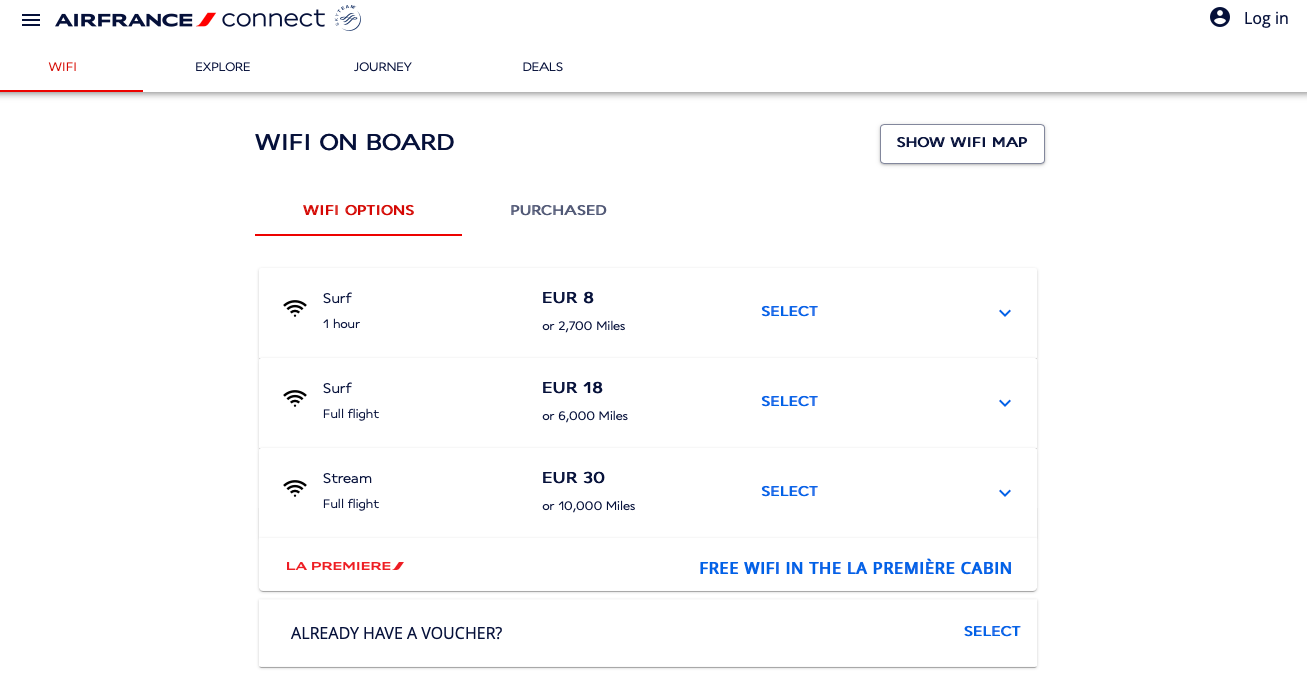The width and height of the screenshot is (1307, 680).
Task: Click Select for Already Have a Voucher
Action: 991,631
